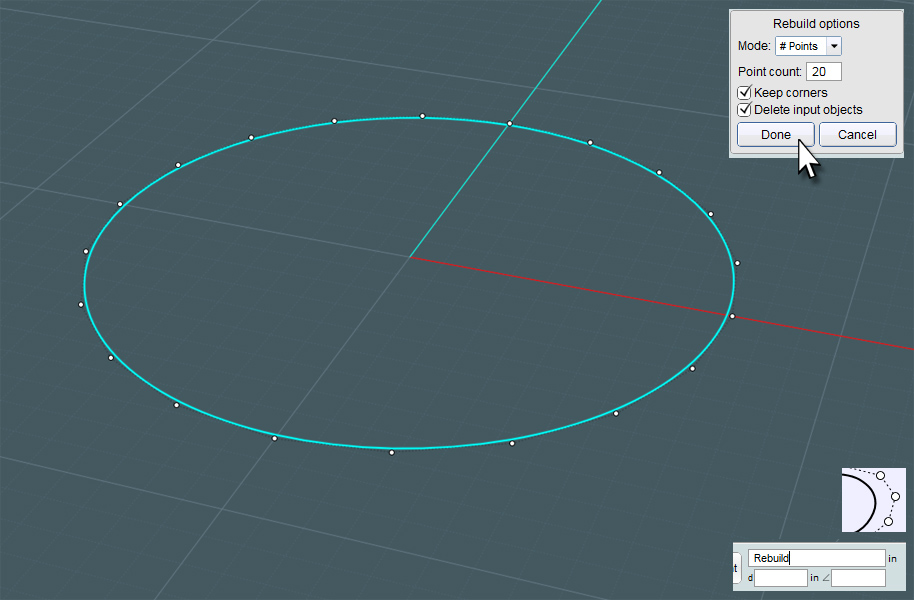
Task: Toggle the Keep corners checkbox
Action: (744, 93)
